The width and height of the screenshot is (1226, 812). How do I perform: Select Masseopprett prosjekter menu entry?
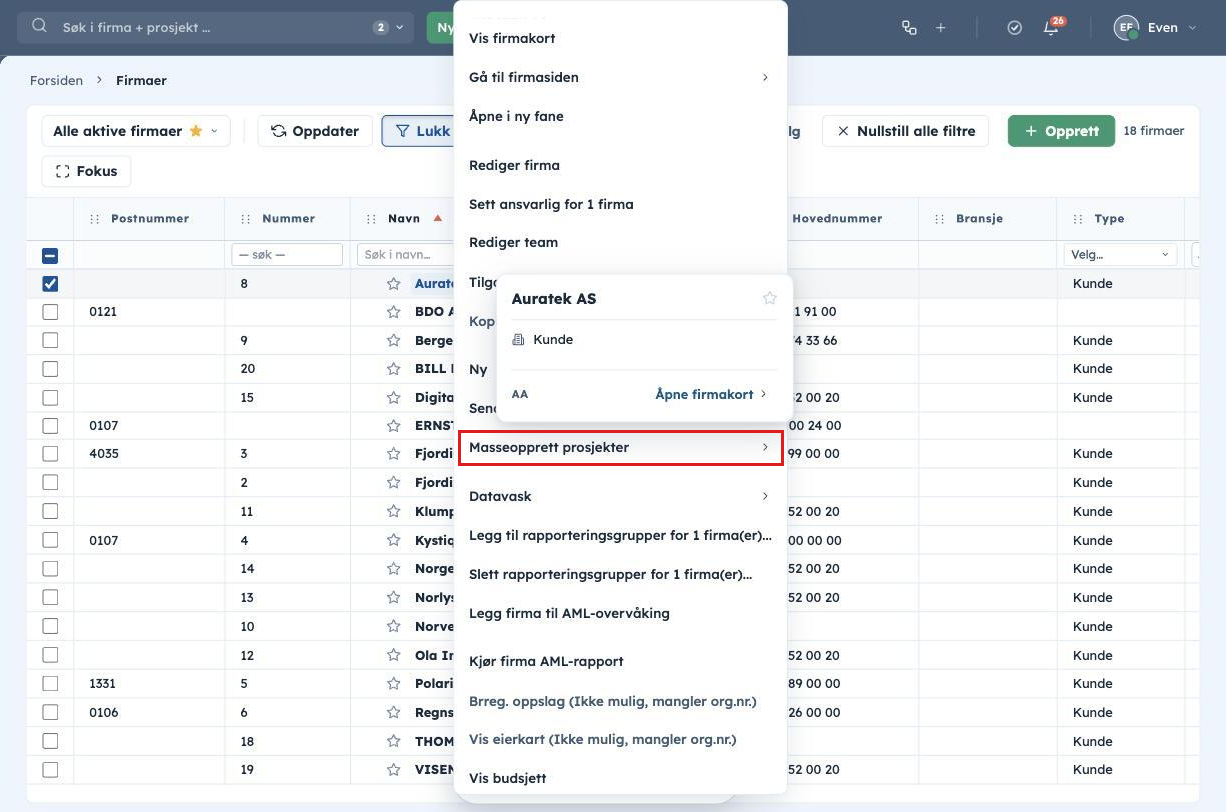[x=620, y=447]
